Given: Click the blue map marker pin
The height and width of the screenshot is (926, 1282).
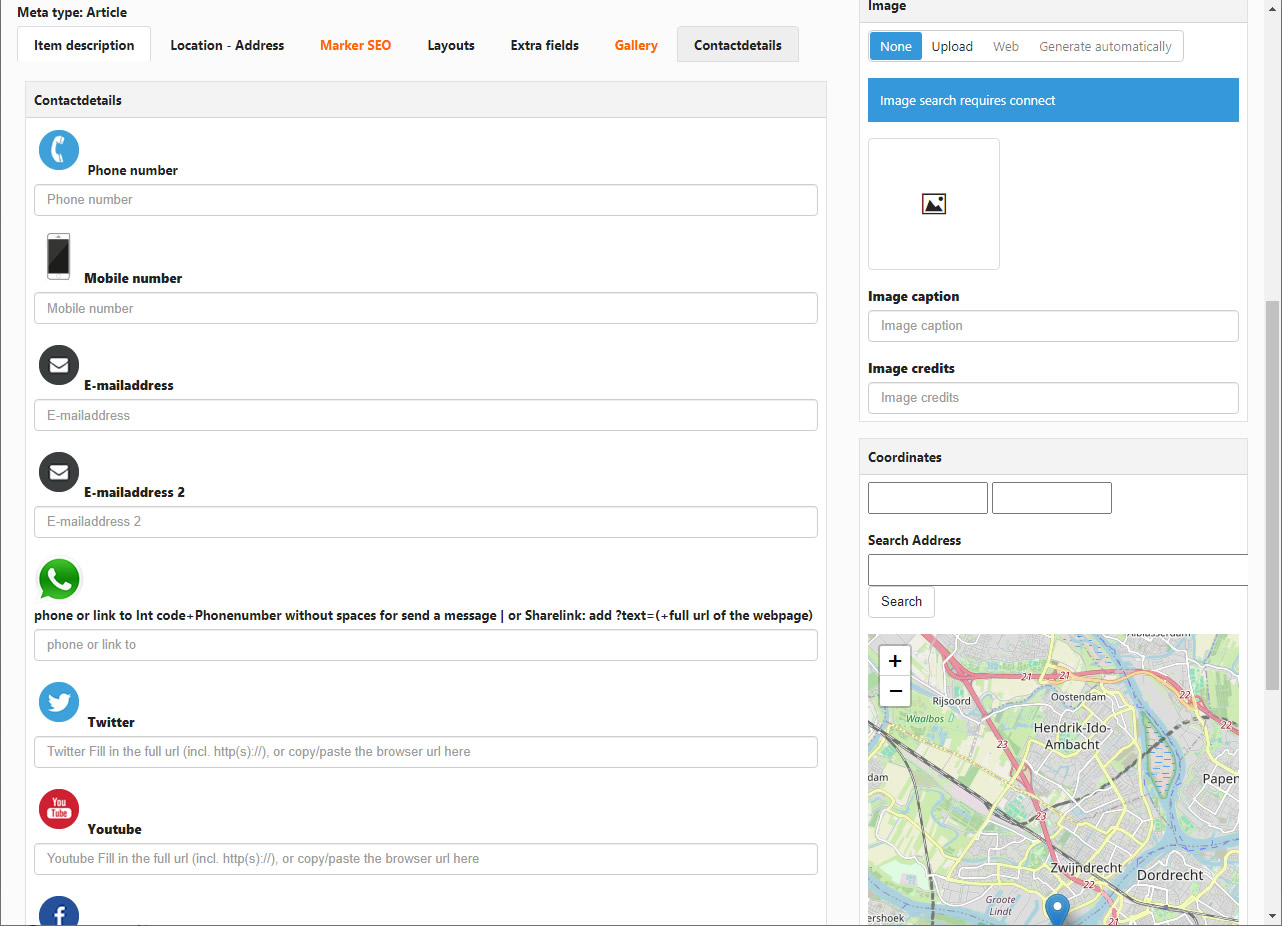Looking at the screenshot, I should coord(1057,909).
